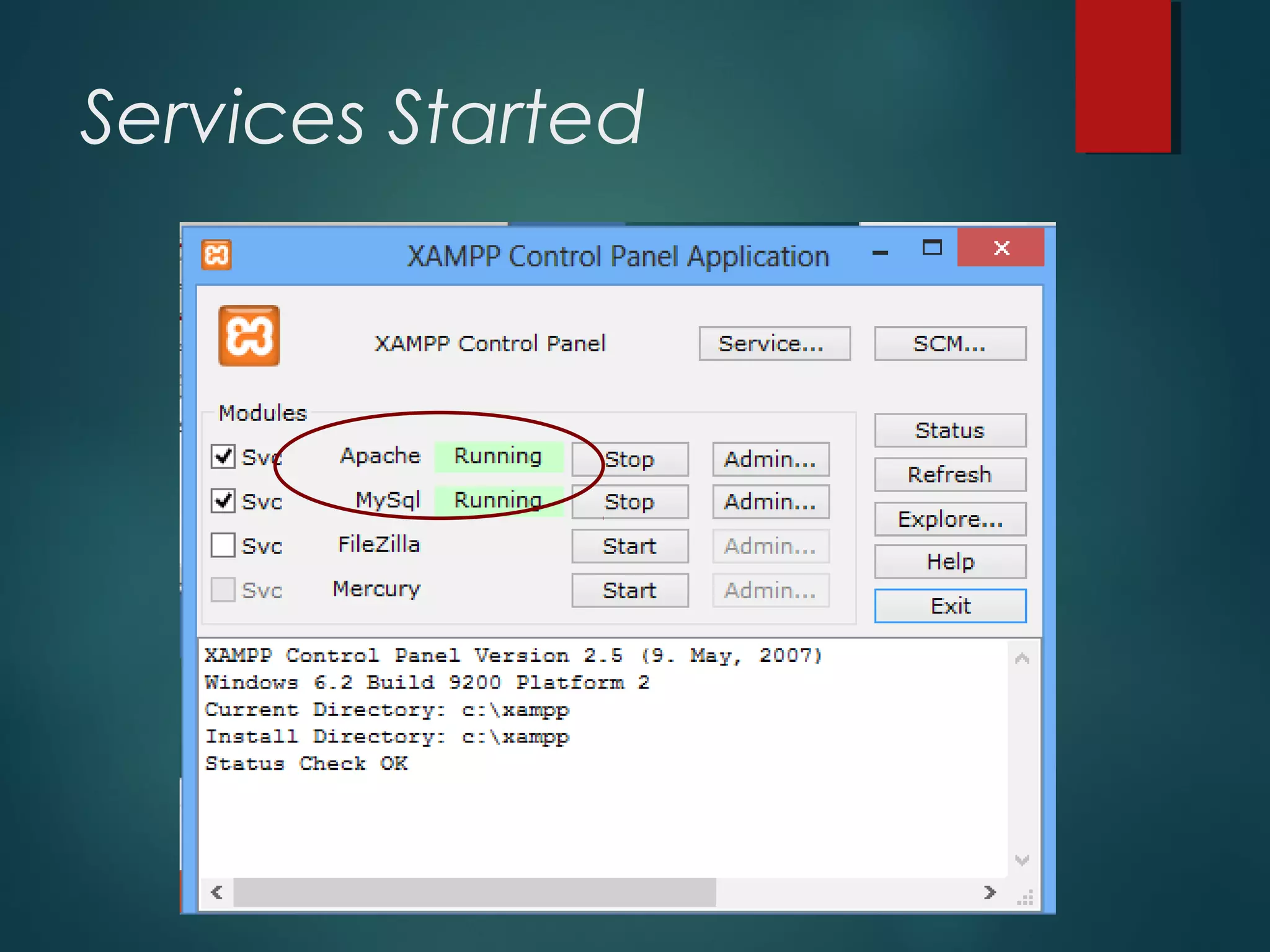Click the log scroll up arrow

tap(1022, 658)
